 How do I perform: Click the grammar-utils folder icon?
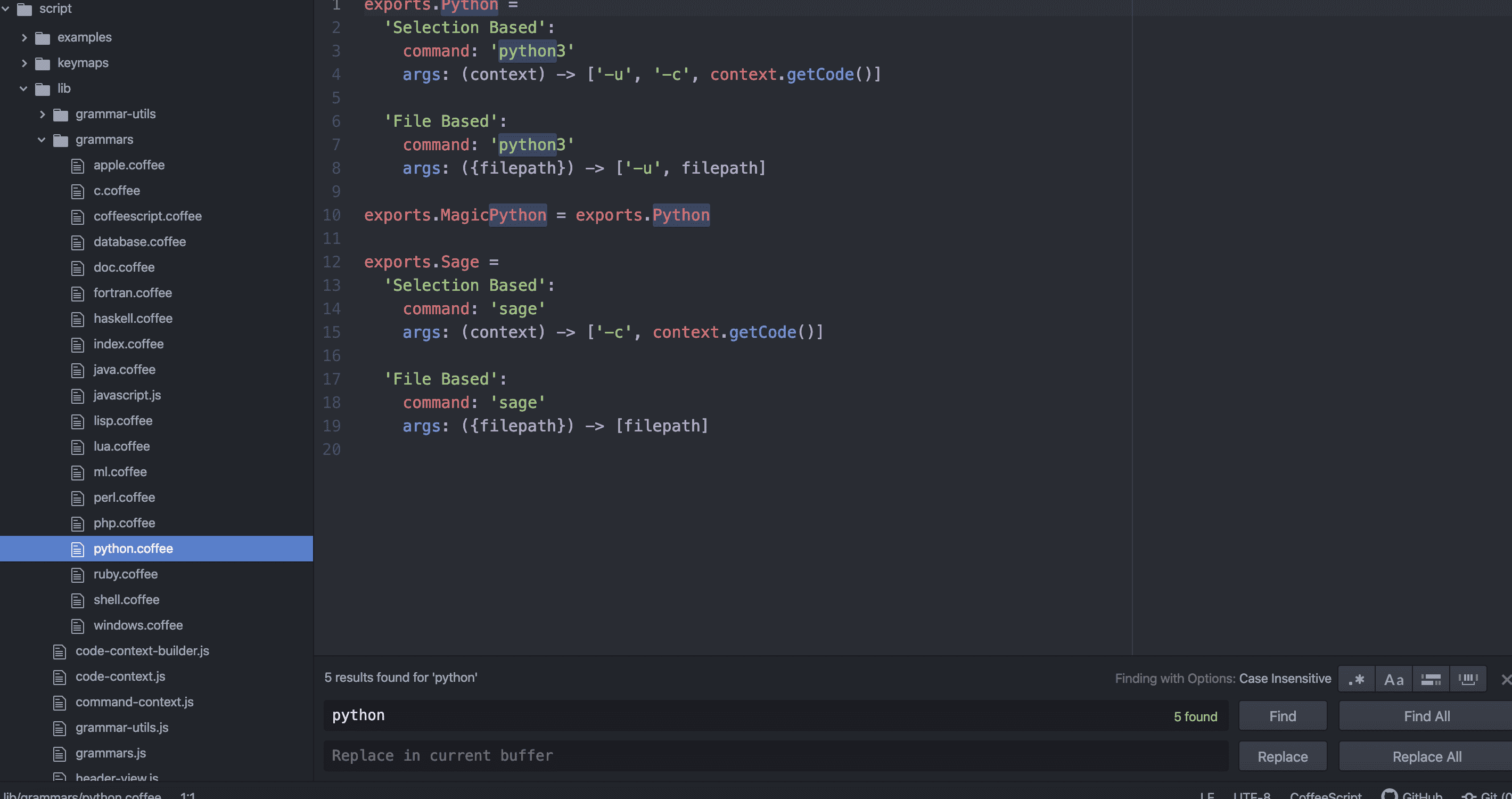(x=61, y=115)
